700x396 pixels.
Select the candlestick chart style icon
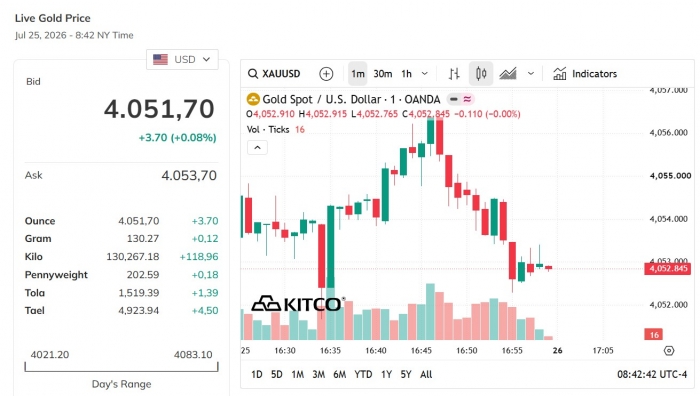[481, 74]
